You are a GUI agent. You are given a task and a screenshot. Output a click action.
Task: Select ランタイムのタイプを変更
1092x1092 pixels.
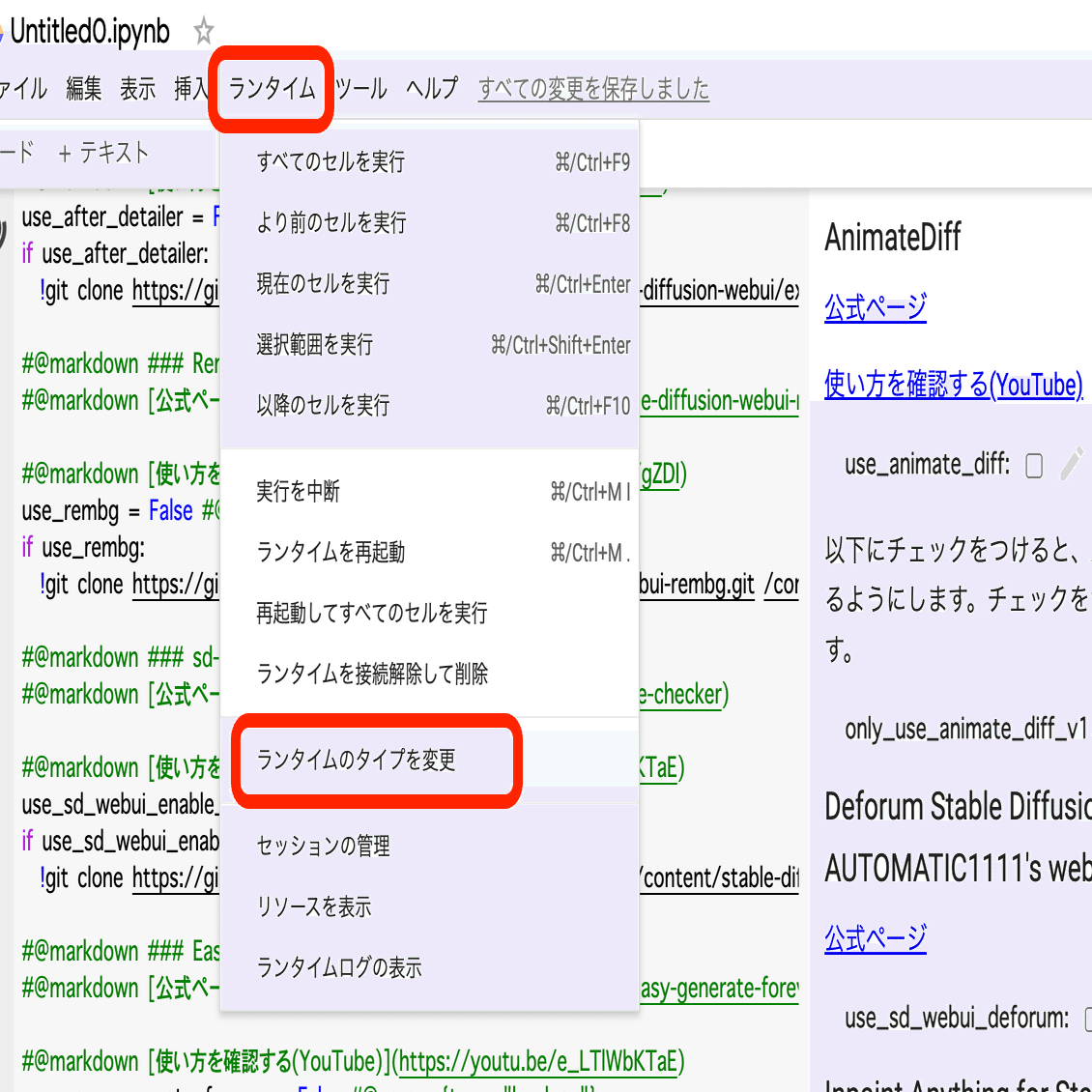click(x=430, y=760)
